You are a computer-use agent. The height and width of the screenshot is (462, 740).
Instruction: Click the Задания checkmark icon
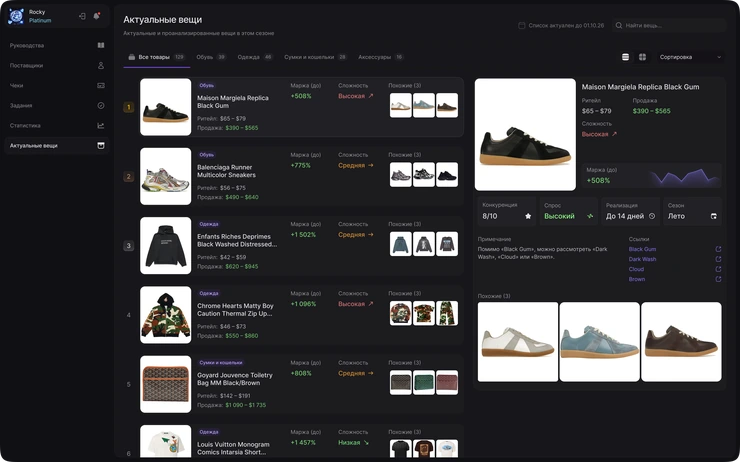[x=101, y=106]
